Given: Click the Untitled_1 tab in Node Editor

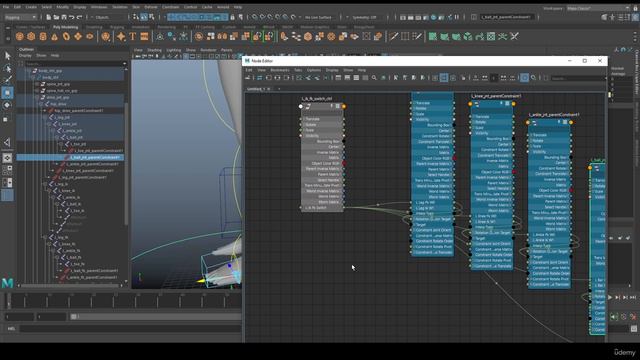Looking at the screenshot, I should (256, 89).
